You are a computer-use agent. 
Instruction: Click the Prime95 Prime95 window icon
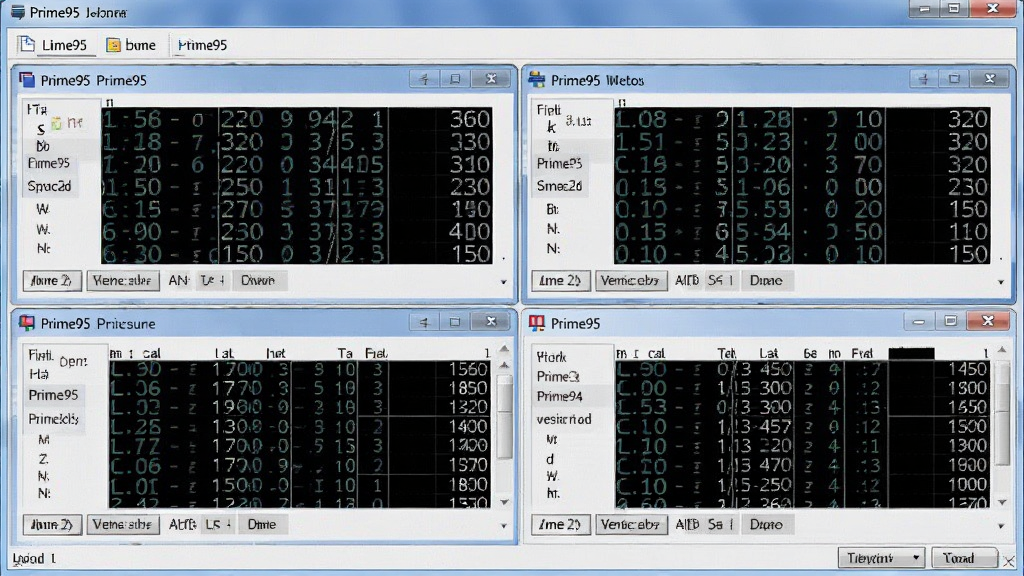coord(27,80)
